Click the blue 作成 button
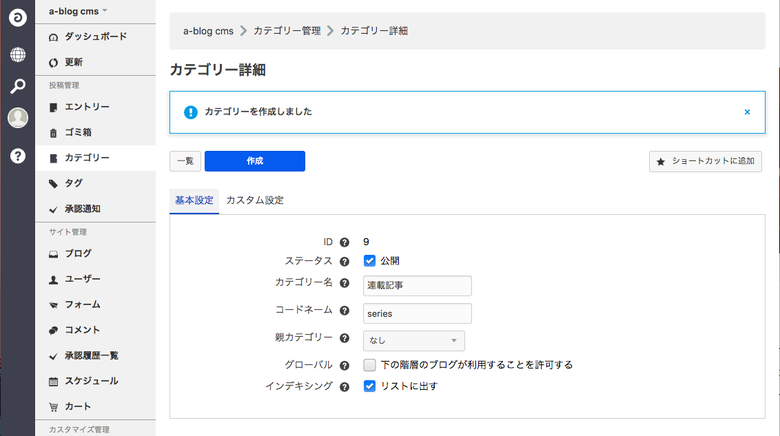The image size is (780, 436). (255, 161)
